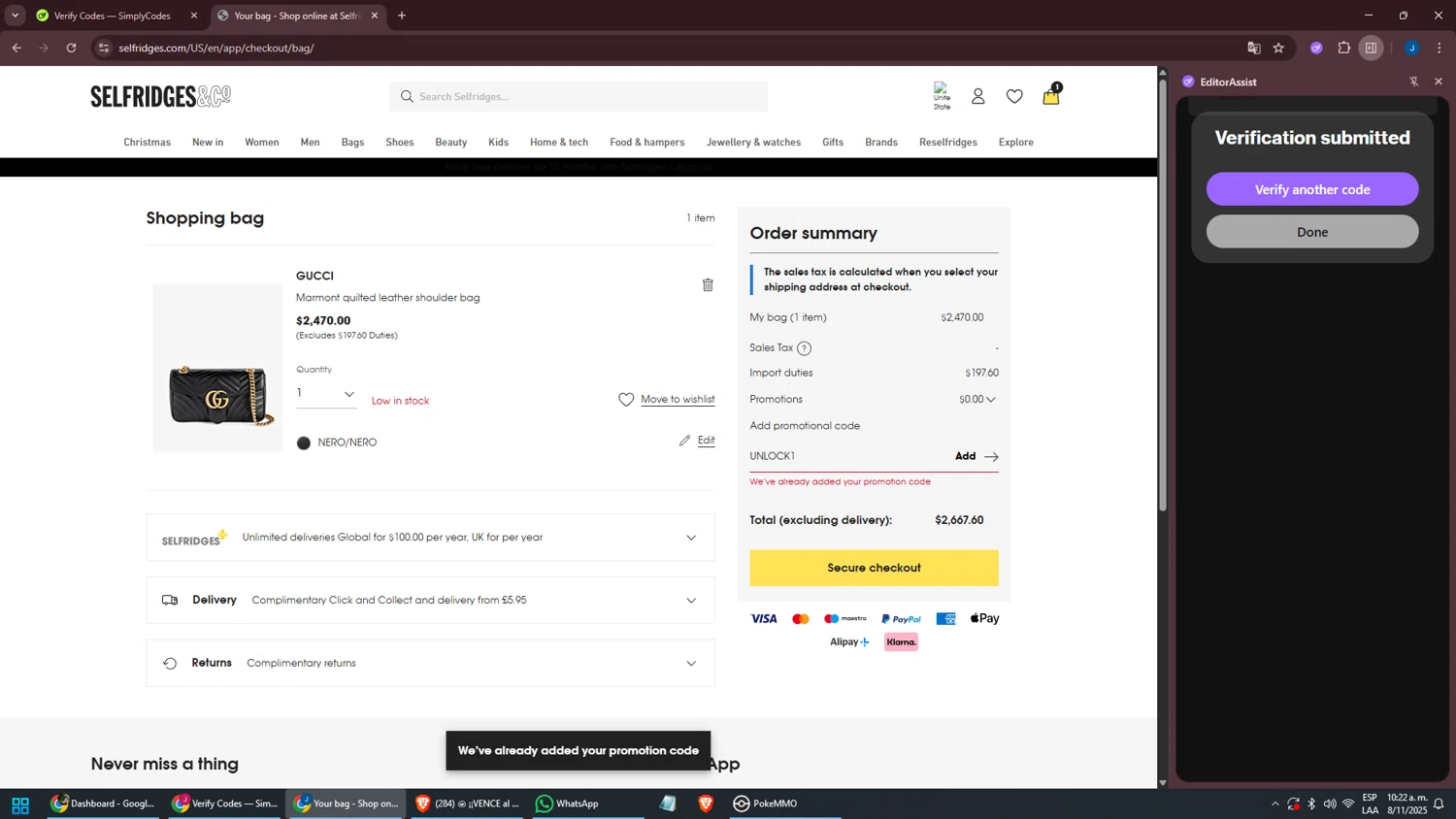1456x819 pixels.
Task: Open the Chrome three-dot menu
Action: click(1439, 48)
